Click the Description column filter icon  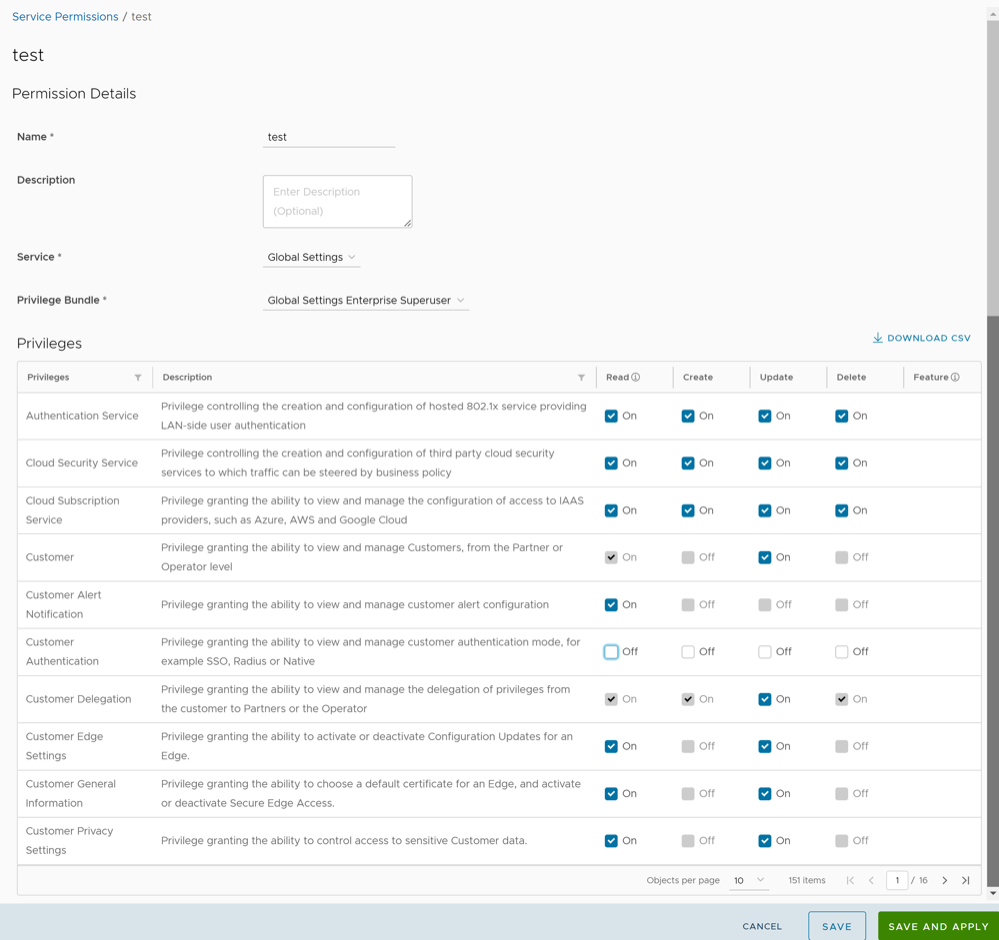click(581, 378)
